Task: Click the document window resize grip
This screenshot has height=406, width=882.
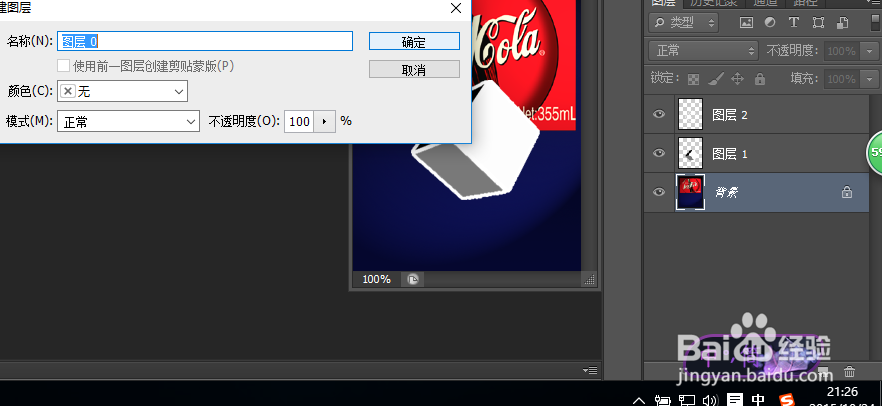Action: [x=590, y=279]
